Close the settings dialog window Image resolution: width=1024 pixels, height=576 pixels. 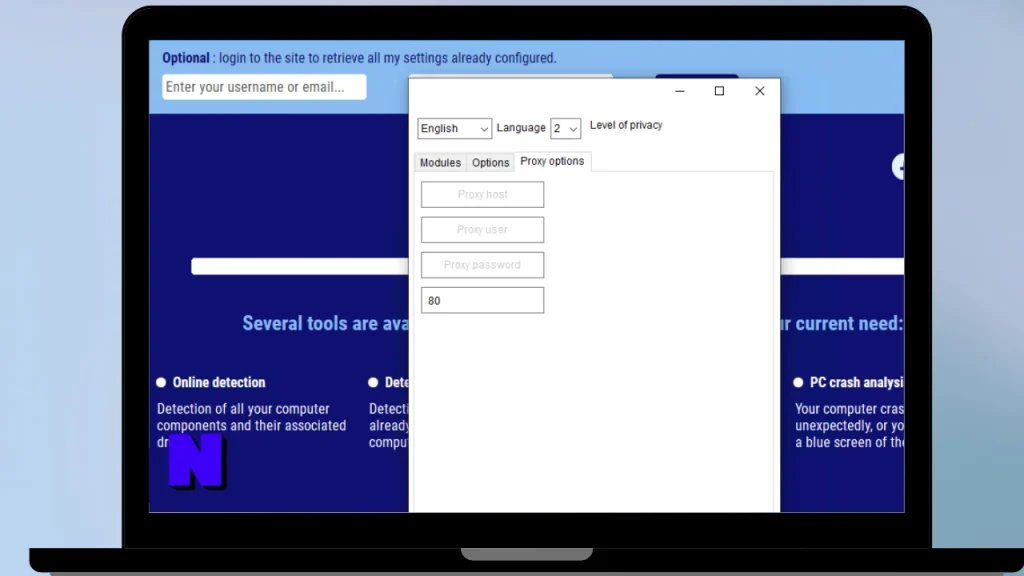coord(760,91)
